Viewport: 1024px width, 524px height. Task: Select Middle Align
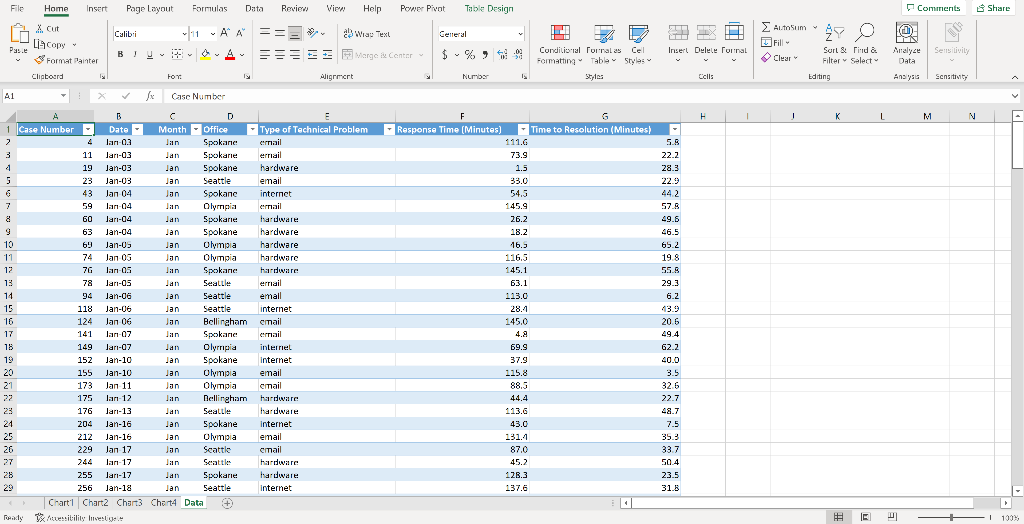(x=280, y=33)
